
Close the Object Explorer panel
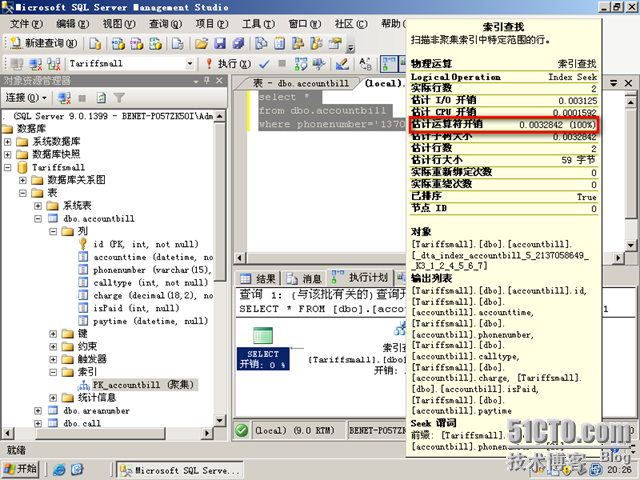click(x=219, y=80)
